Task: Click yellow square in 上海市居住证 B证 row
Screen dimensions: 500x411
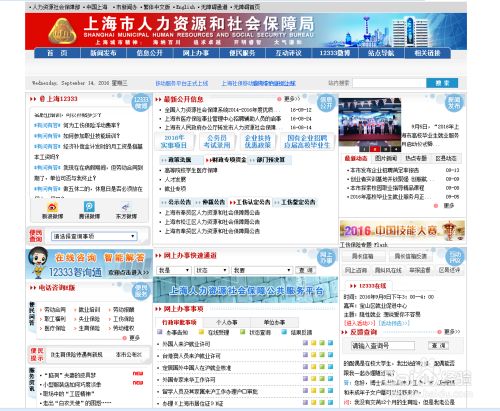Action: (x=313, y=403)
